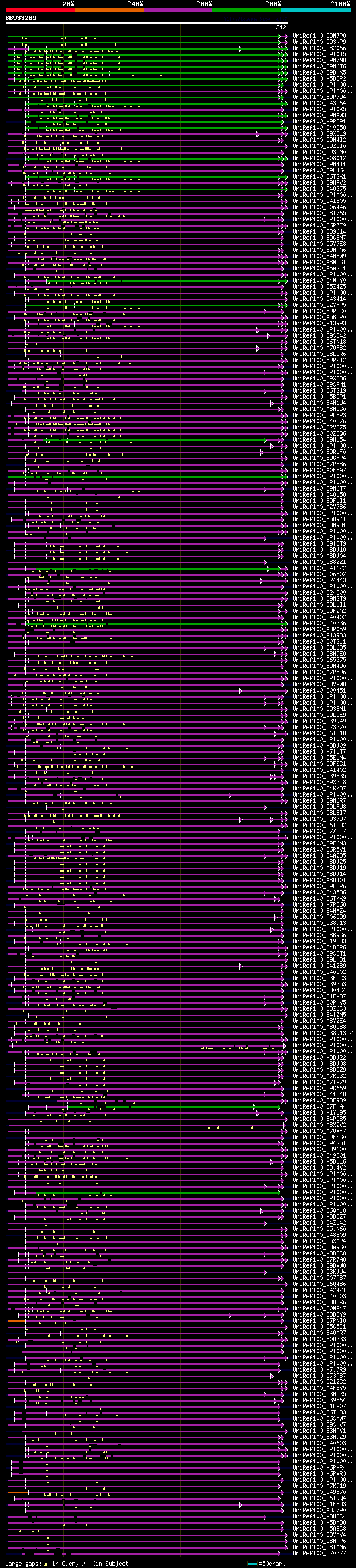Select label UniRef100_Q6PZE9

[319, 225]
